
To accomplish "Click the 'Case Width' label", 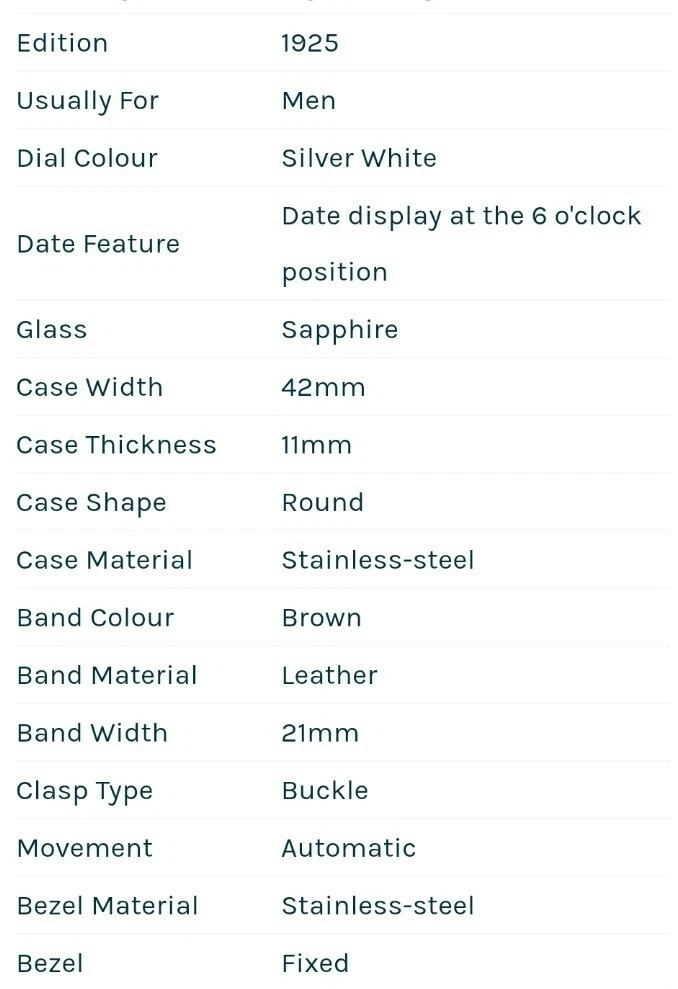I will tap(89, 387).
